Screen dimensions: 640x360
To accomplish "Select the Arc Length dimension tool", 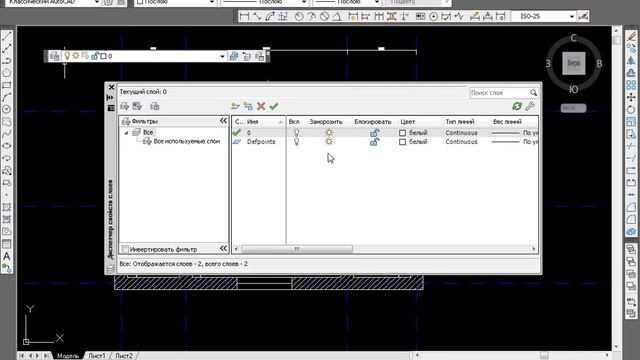I will tap(270, 16).
